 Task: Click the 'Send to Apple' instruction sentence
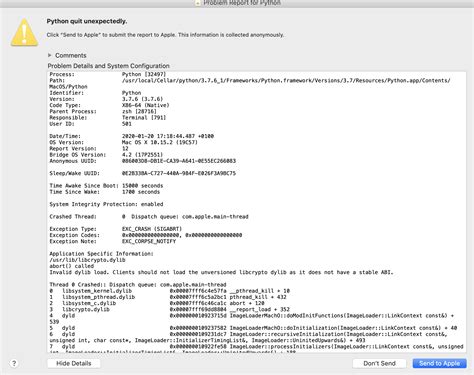pos(165,35)
